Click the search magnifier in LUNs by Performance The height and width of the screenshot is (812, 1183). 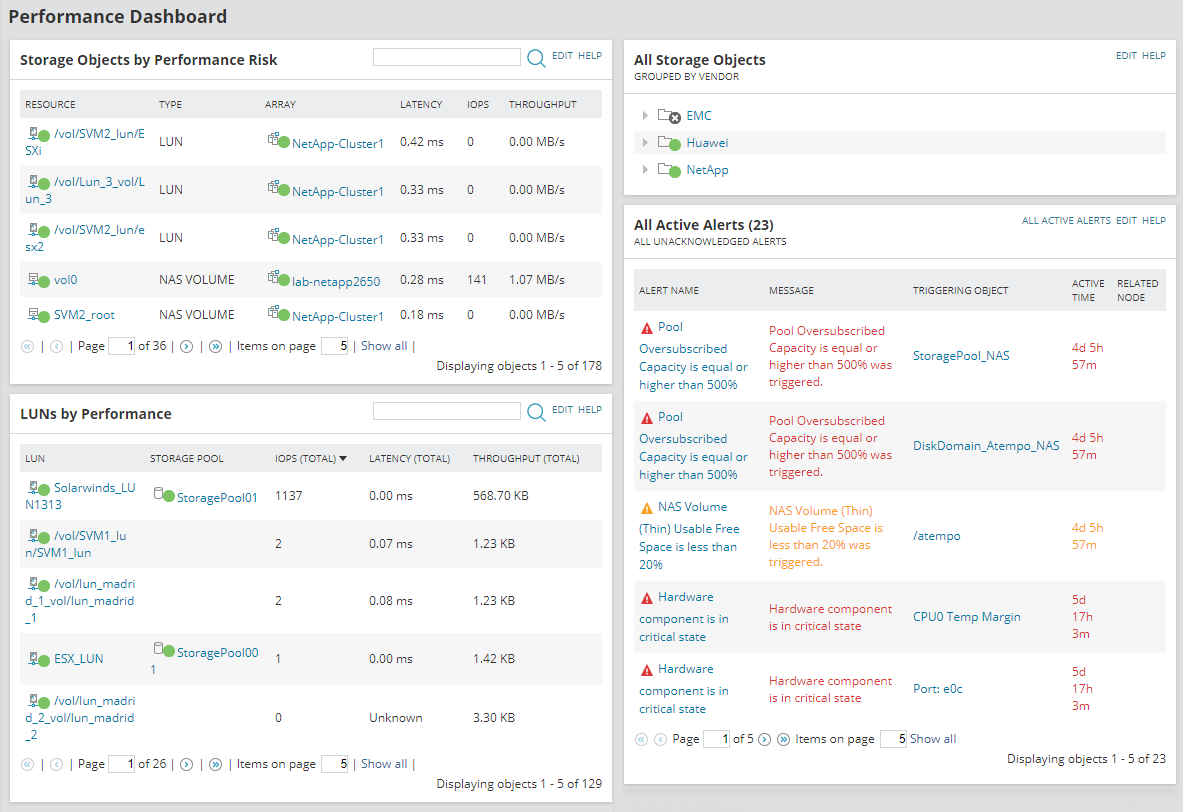(x=537, y=410)
